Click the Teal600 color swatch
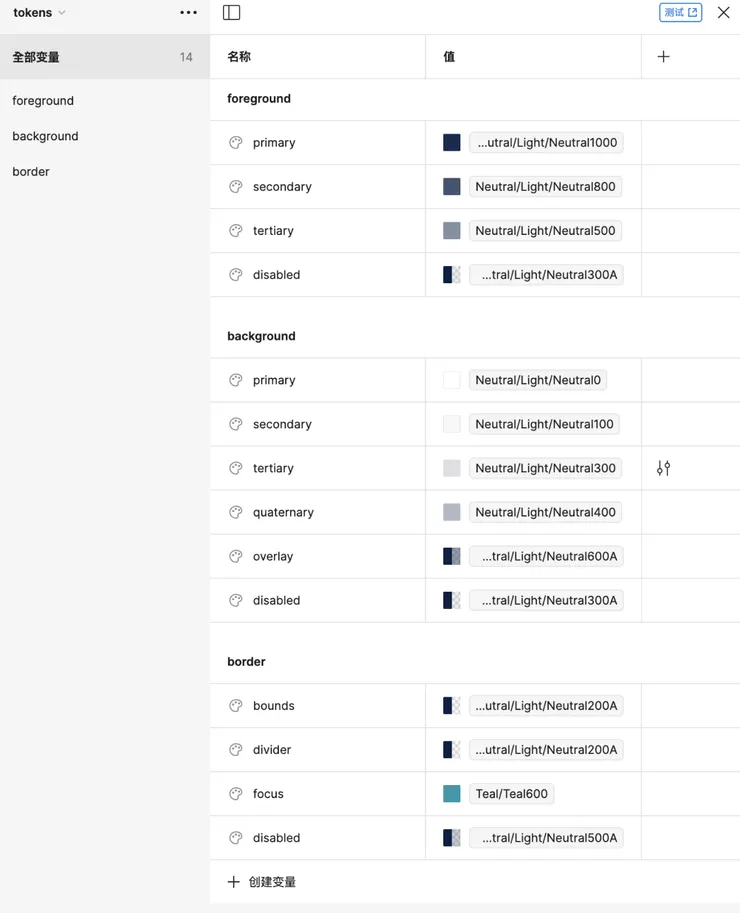The height and width of the screenshot is (913, 740). tap(452, 794)
